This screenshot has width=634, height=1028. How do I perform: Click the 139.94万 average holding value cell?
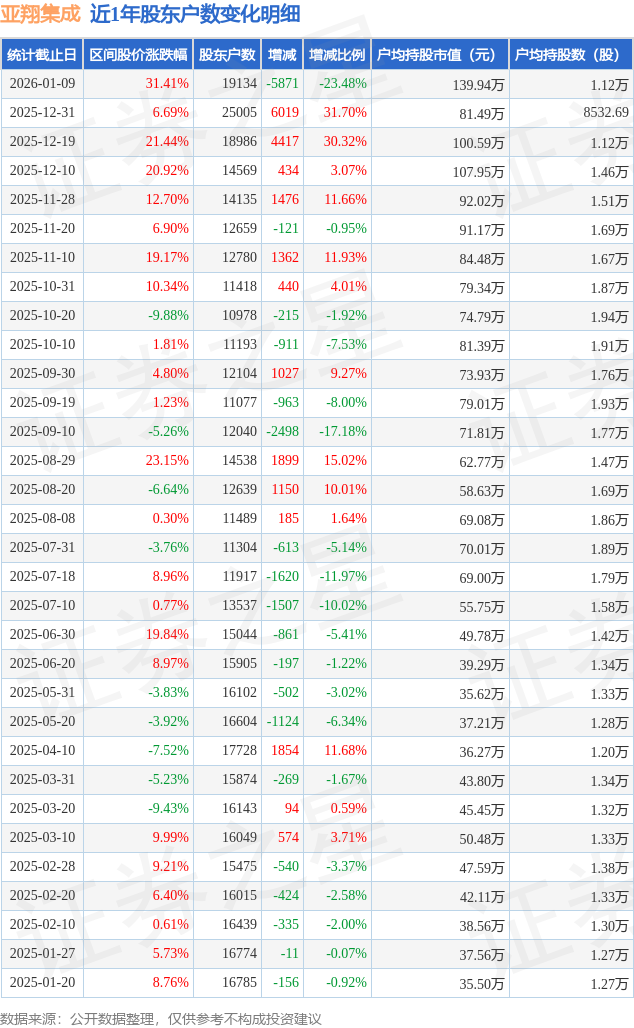[478, 85]
